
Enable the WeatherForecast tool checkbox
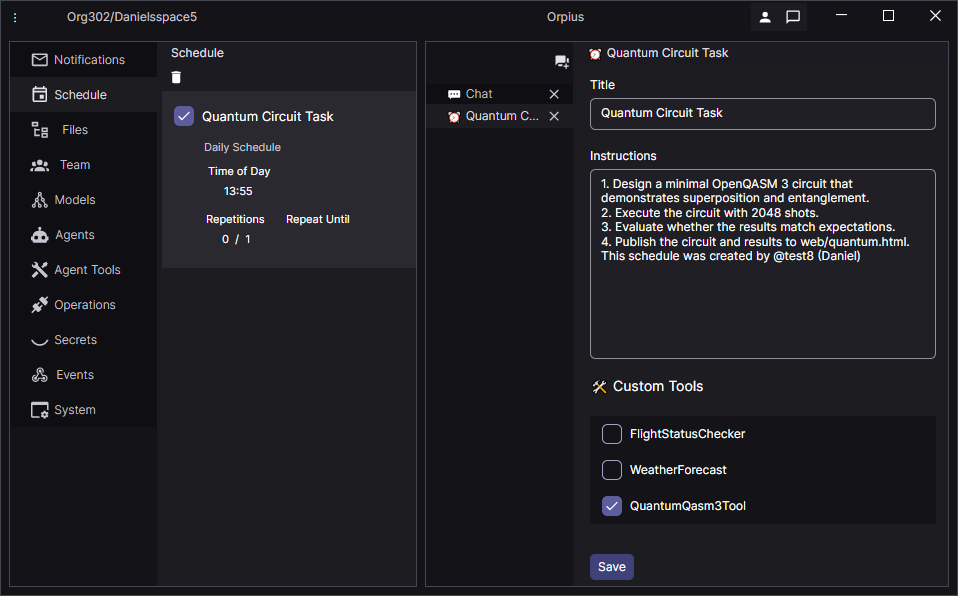point(612,470)
